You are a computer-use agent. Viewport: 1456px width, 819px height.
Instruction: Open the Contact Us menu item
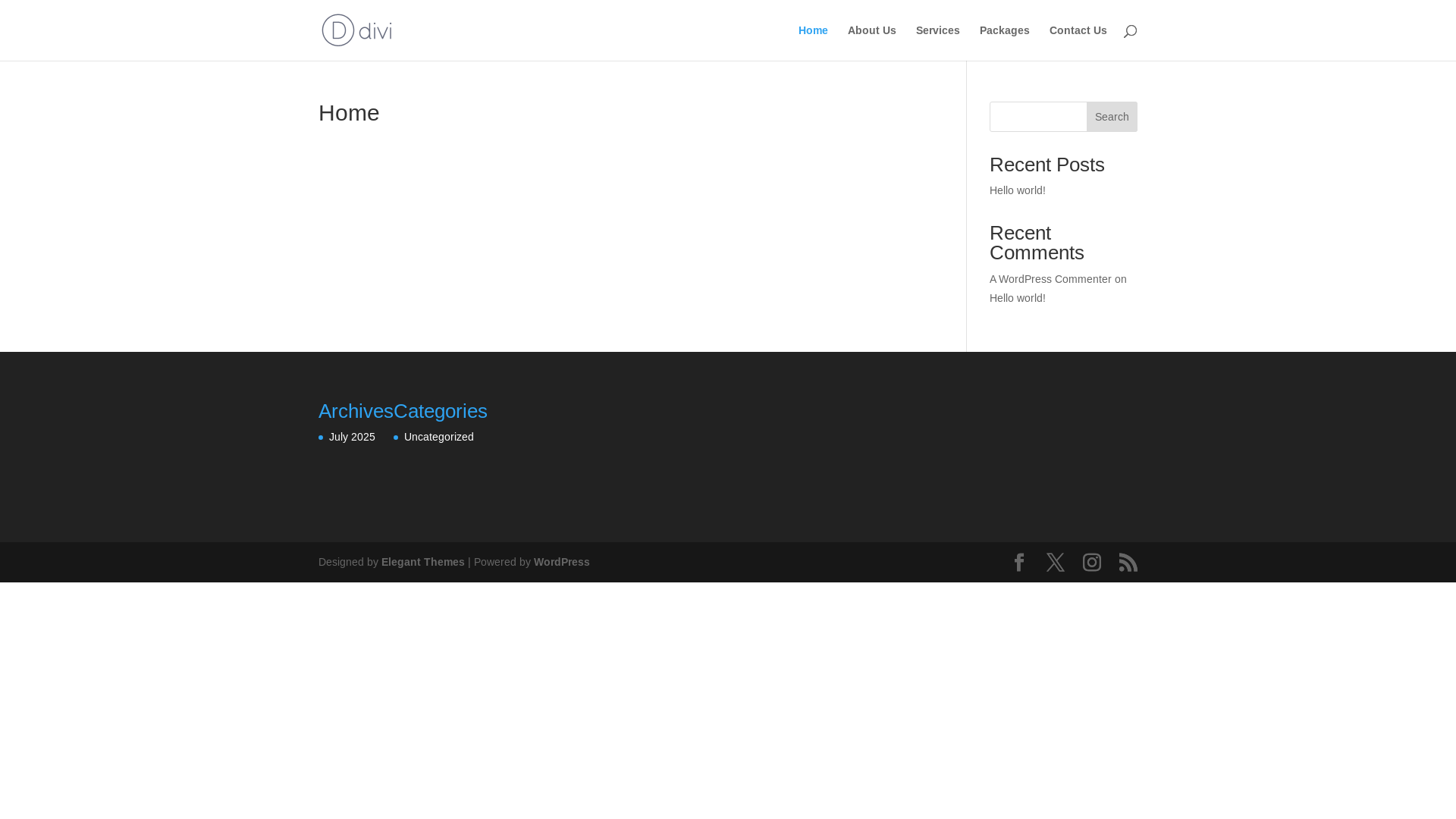click(1078, 30)
